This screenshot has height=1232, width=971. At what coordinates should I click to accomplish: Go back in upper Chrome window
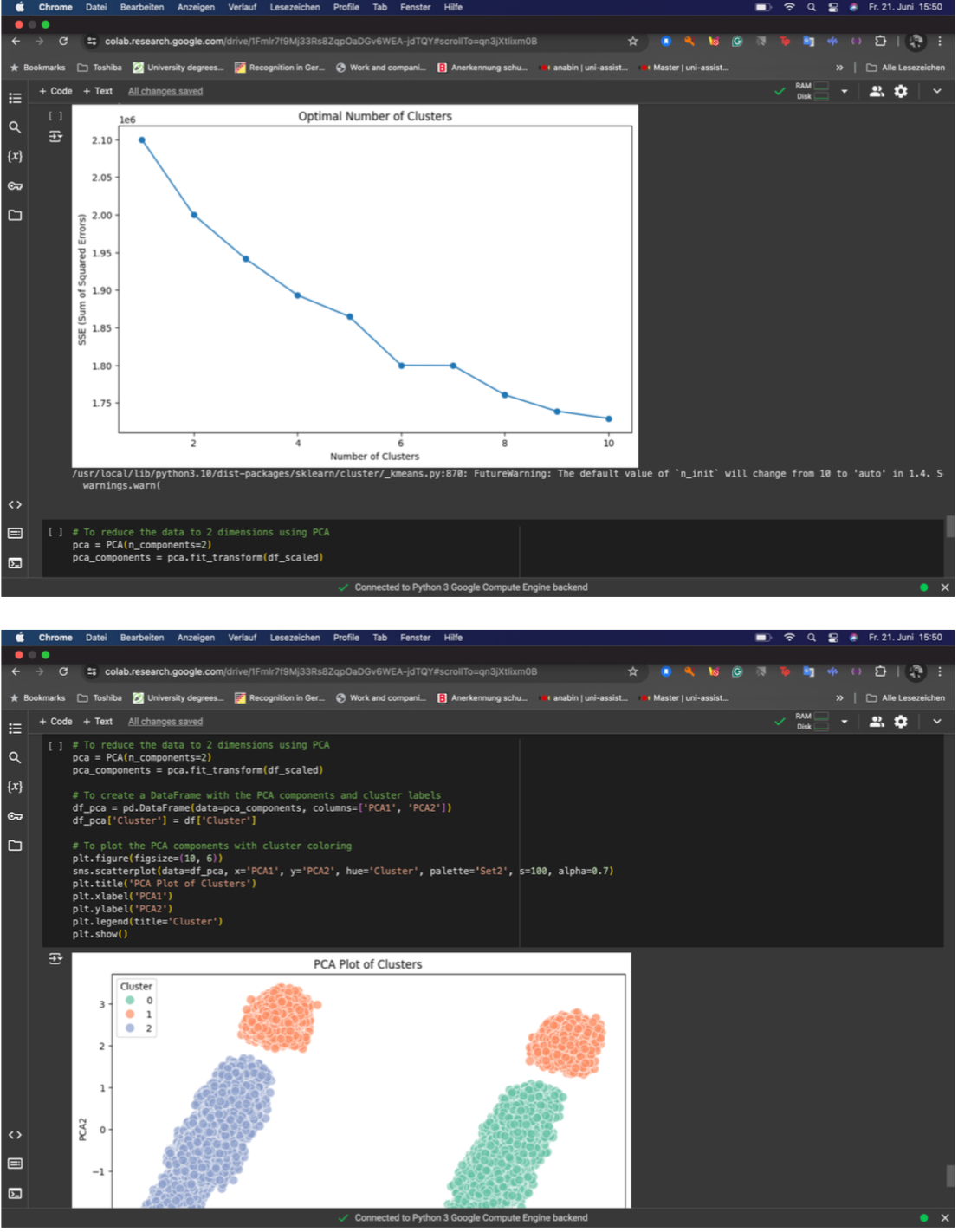(x=16, y=41)
